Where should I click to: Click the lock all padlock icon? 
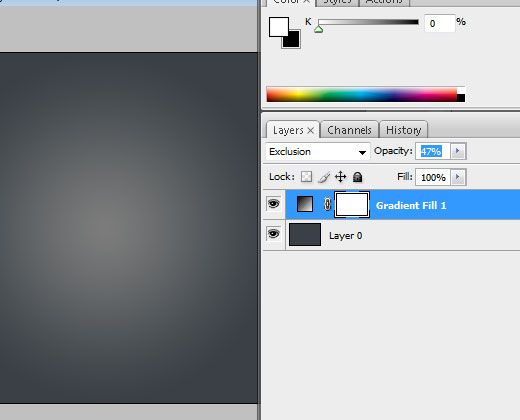click(357, 177)
